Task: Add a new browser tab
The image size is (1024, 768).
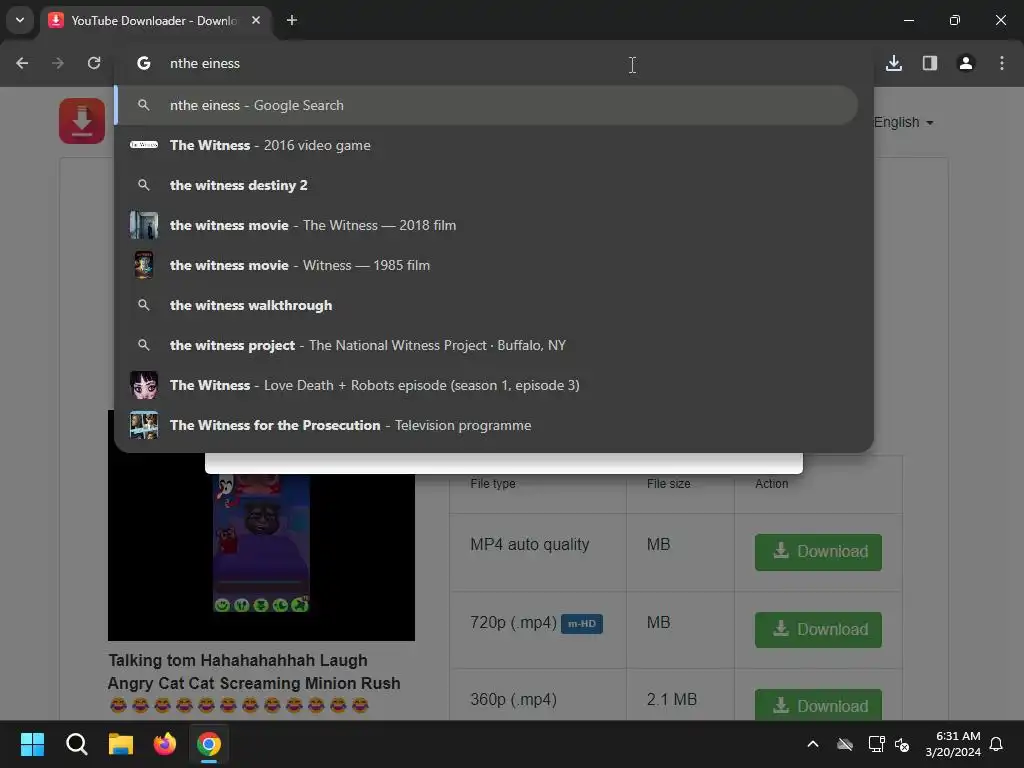Action: click(292, 20)
